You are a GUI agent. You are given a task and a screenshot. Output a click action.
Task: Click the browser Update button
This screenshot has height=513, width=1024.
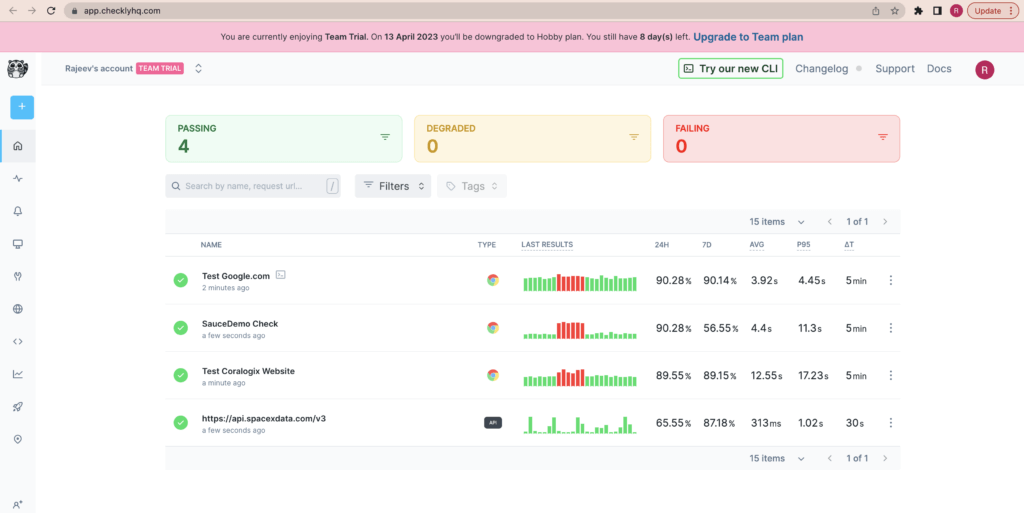pos(993,10)
